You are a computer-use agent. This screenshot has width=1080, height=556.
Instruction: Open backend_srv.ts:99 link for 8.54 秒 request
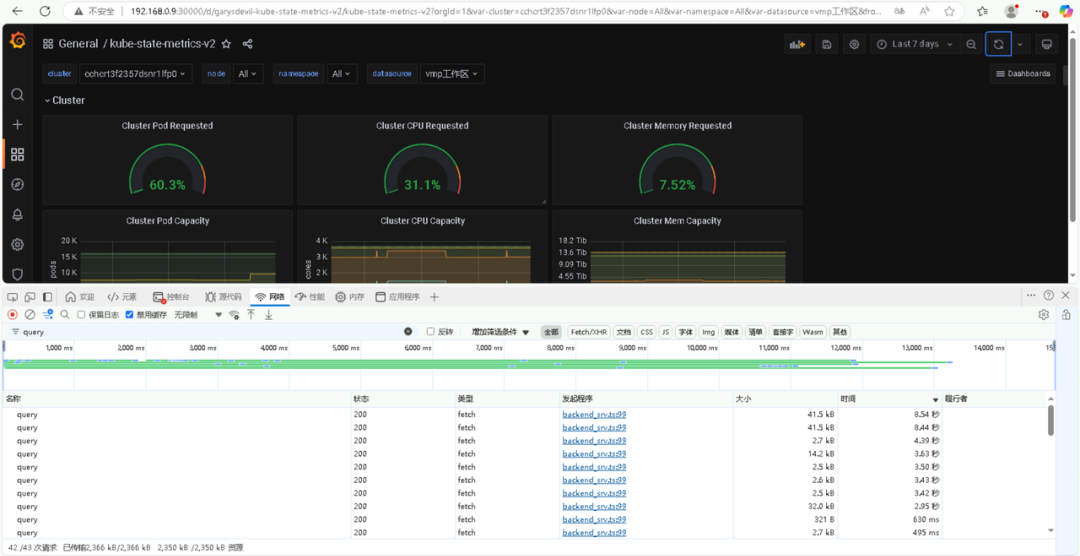(594, 414)
